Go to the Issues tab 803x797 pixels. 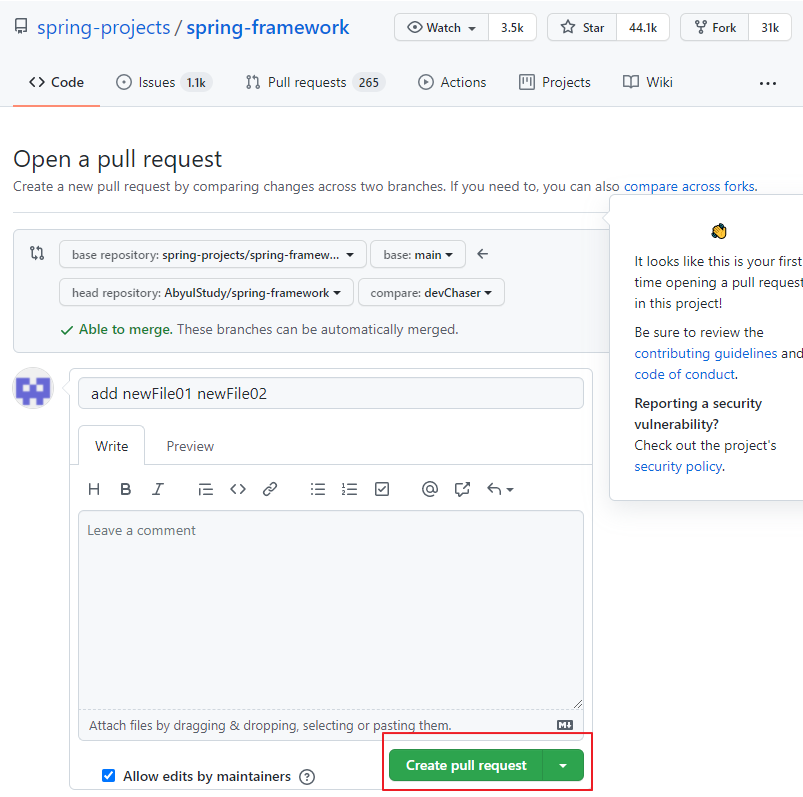(x=164, y=82)
